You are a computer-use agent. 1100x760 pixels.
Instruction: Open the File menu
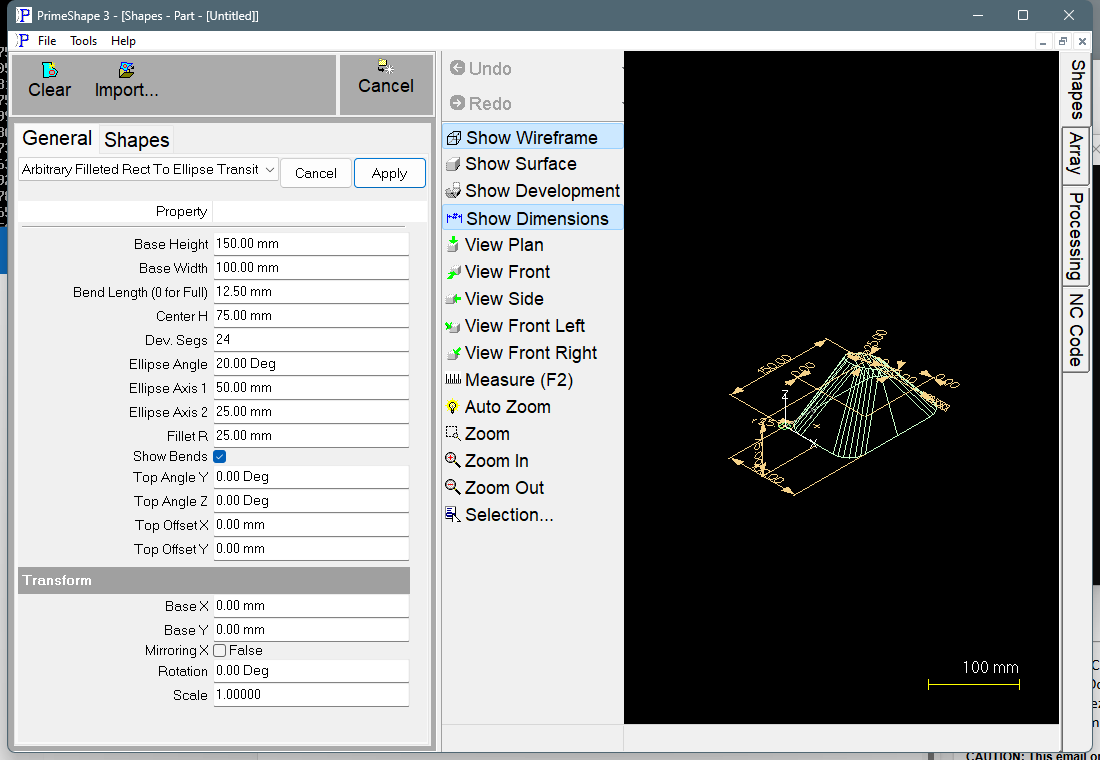[x=47, y=41]
